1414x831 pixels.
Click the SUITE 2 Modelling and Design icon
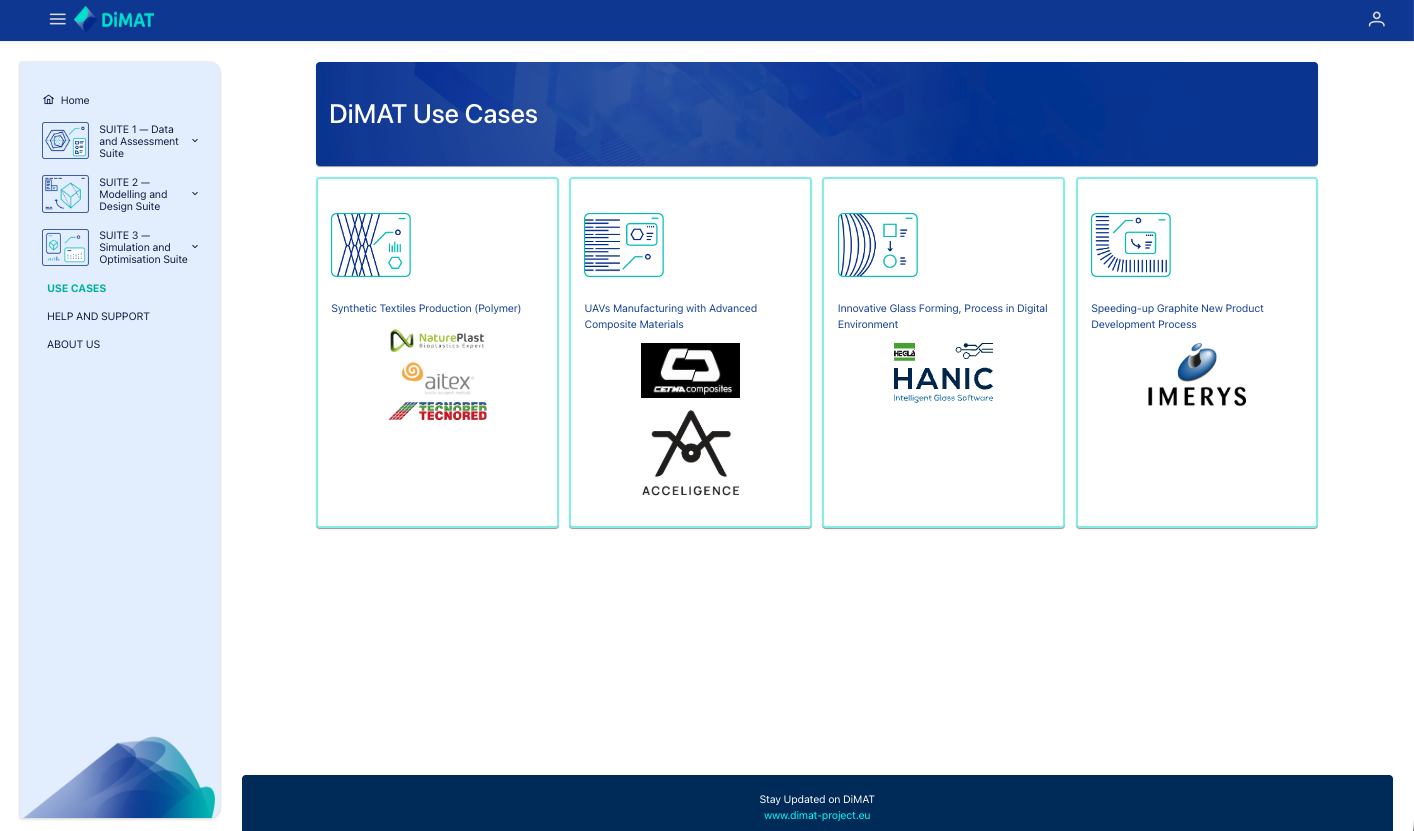coord(66,194)
